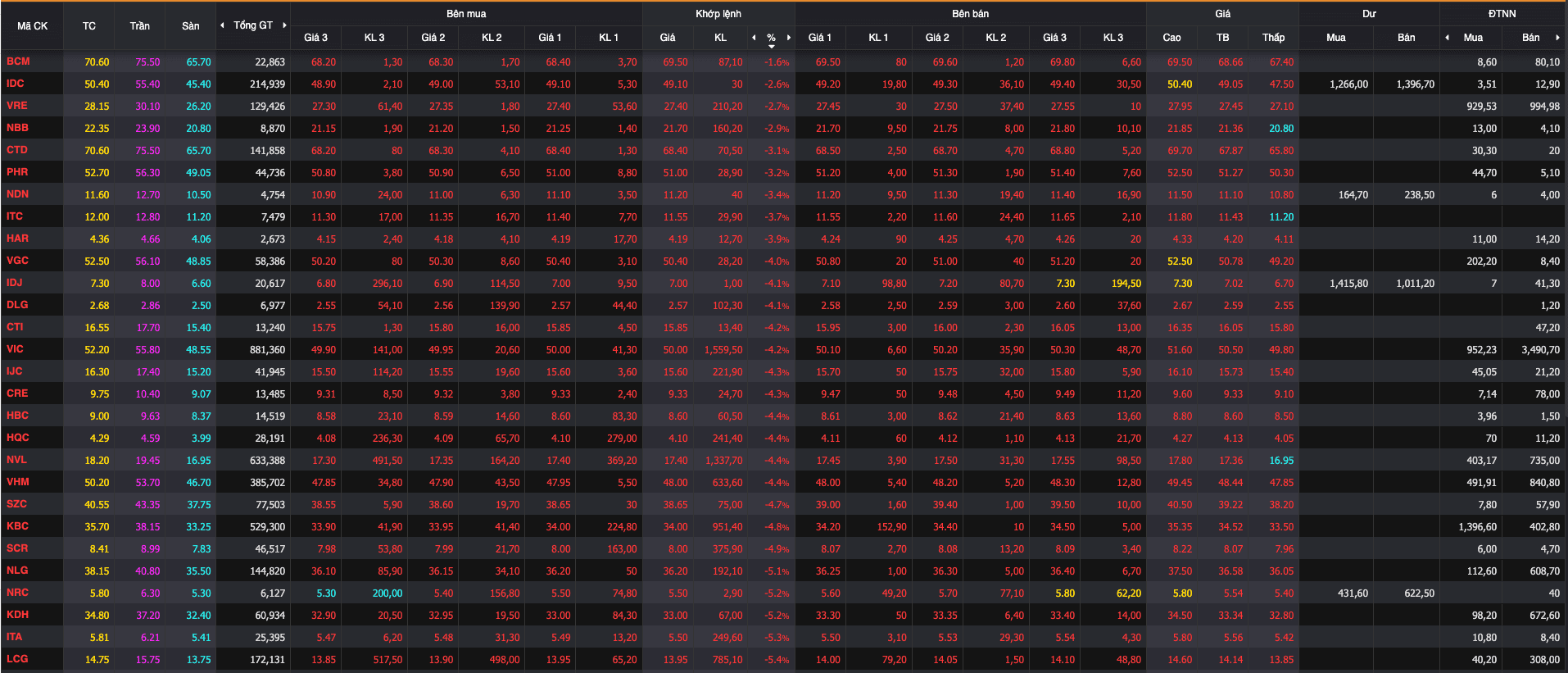Screen dimensions: 1568x673
Task: Click the Giá 1 header under Bên bán
Action: pos(819,38)
